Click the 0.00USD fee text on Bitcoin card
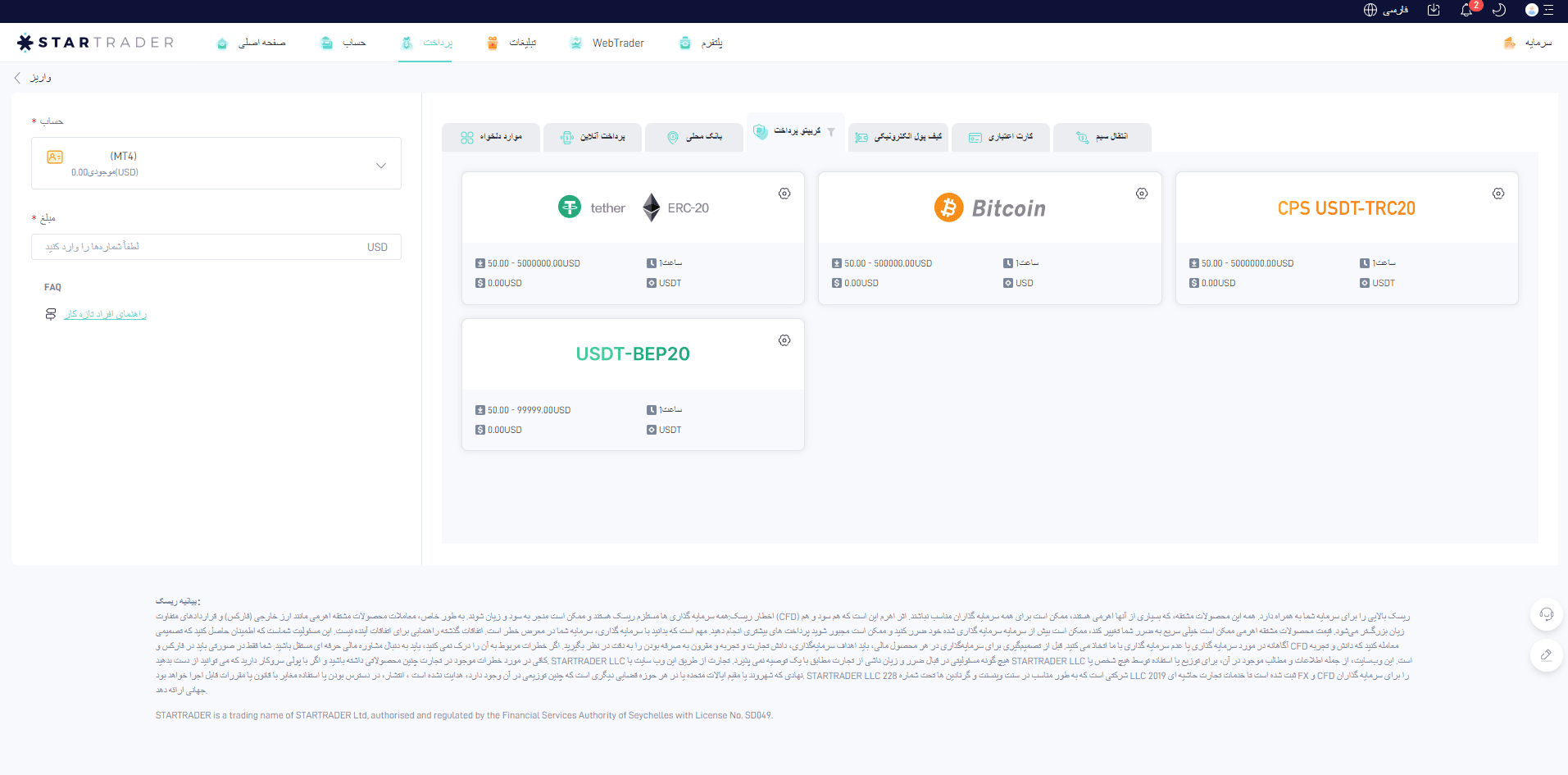The width and height of the screenshot is (1568, 775). tap(861, 283)
